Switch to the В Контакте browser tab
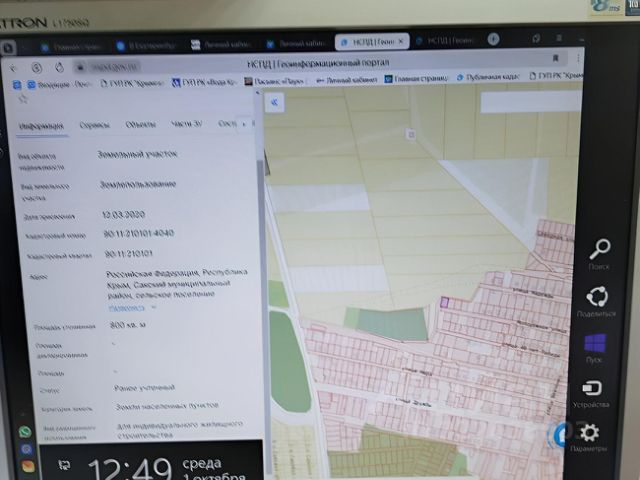 (x=147, y=46)
